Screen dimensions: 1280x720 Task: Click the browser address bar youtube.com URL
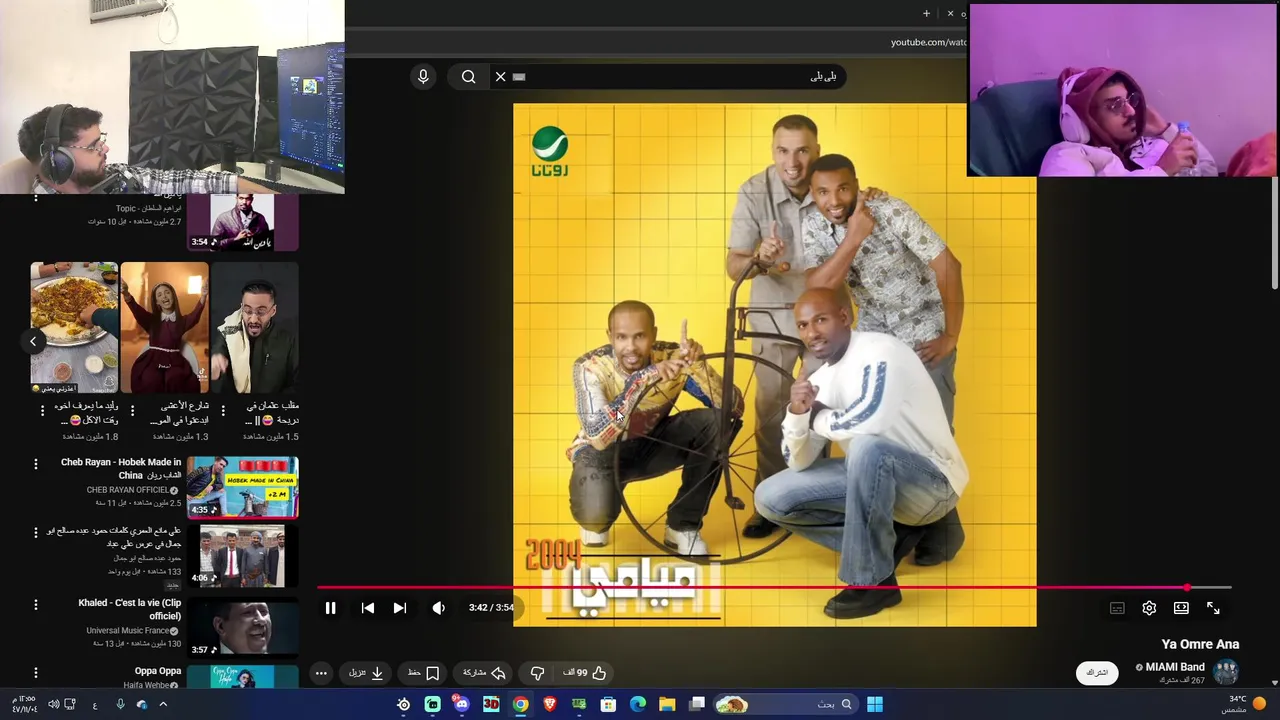(928, 42)
